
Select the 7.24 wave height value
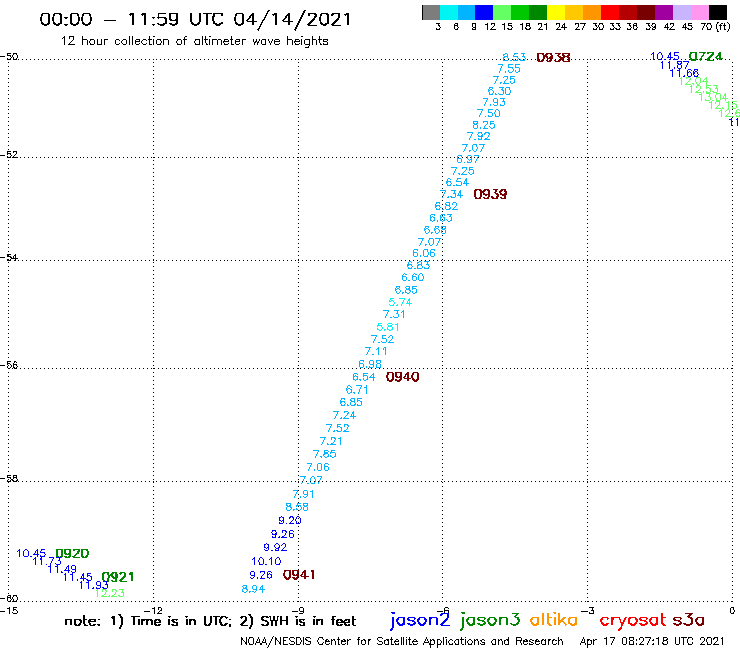pos(344,415)
